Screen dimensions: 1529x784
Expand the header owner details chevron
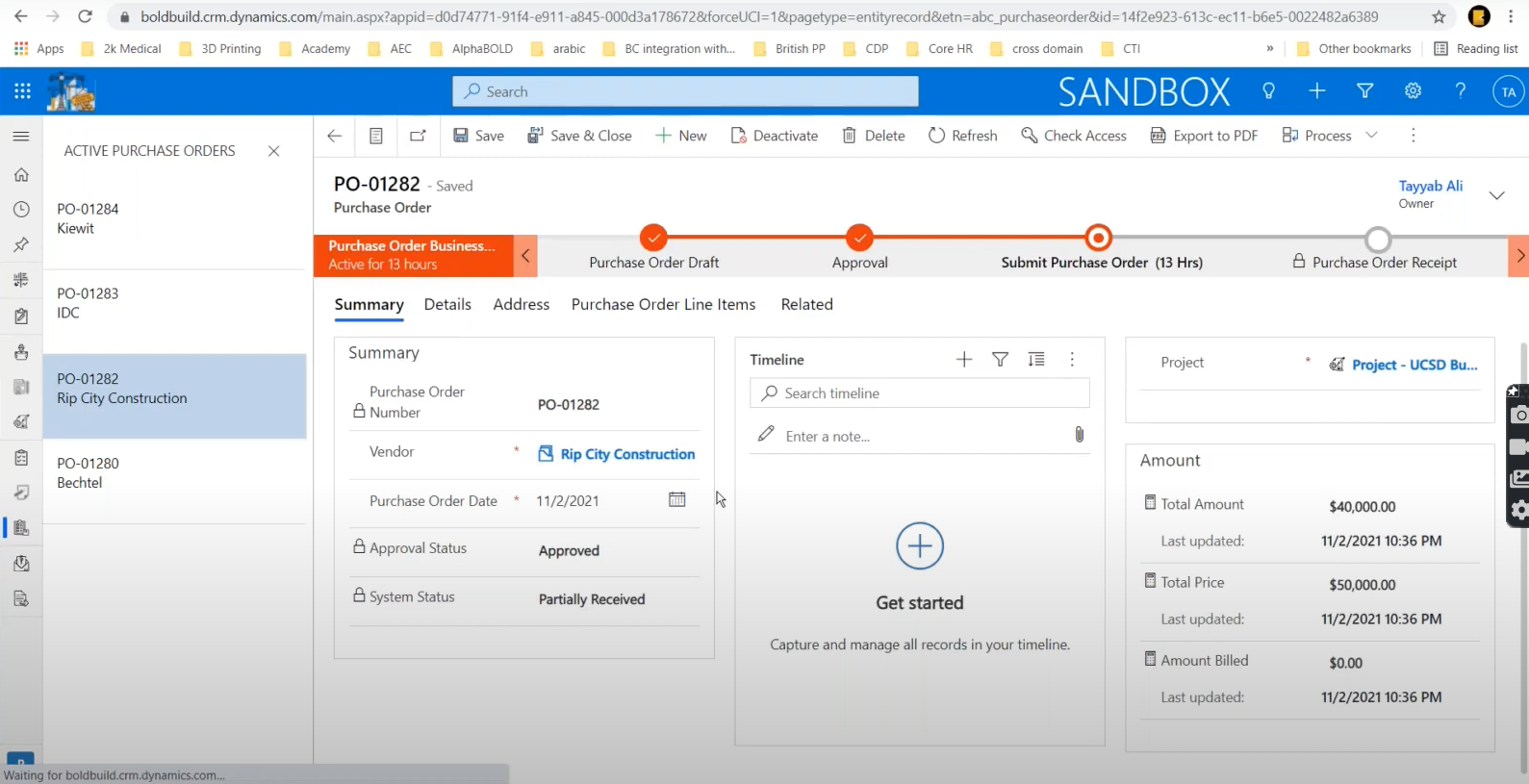pos(1496,195)
